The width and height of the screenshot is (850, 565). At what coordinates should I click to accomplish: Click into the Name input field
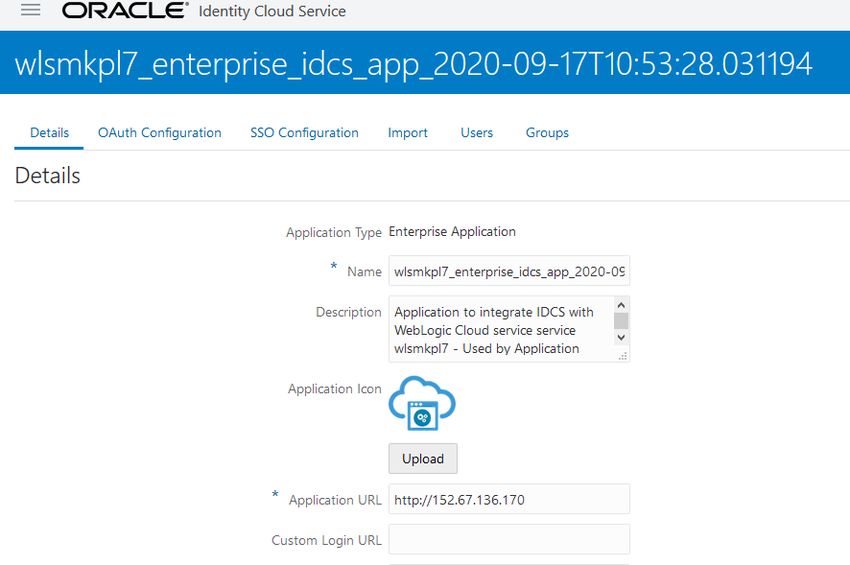coord(509,271)
